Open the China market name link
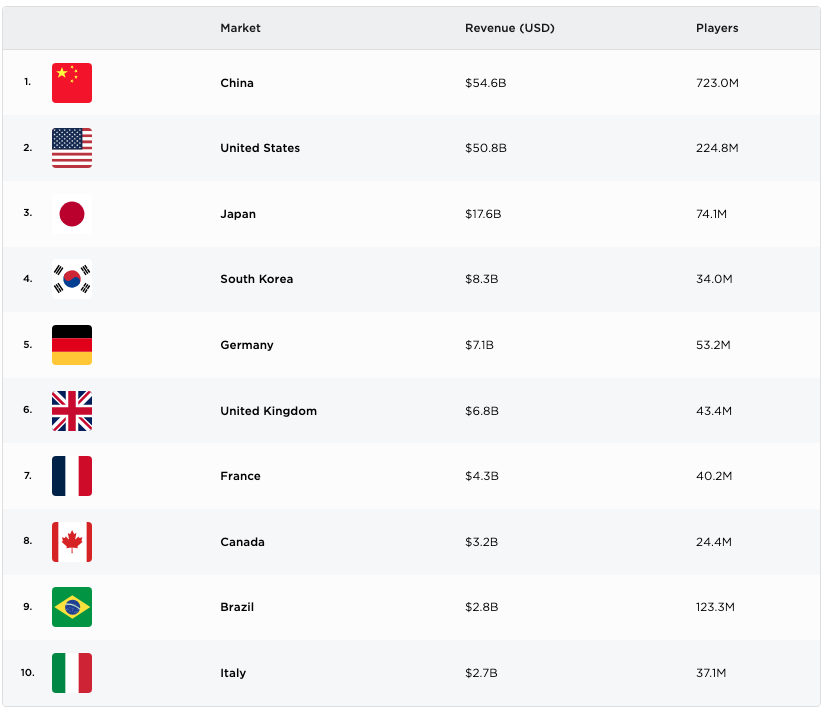The width and height of the screenshot is (824, 710). 237,83
